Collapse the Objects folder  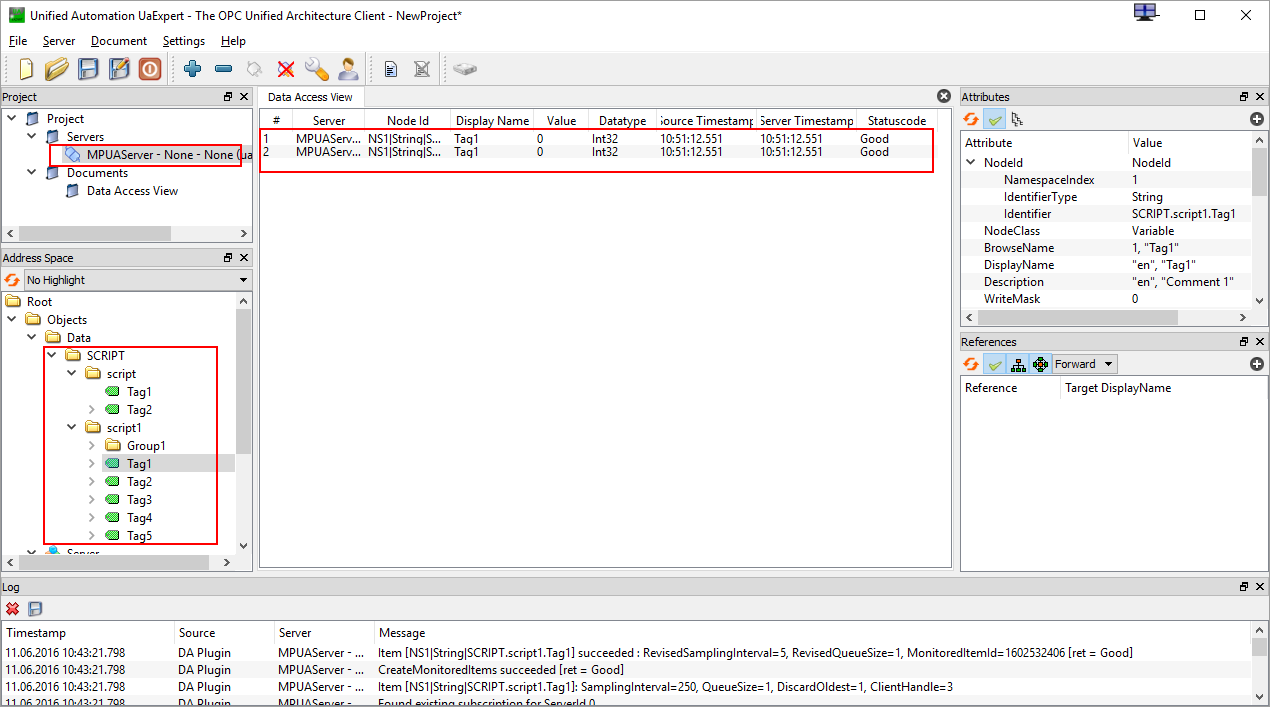pyautogui.click(x=11, y=320)
